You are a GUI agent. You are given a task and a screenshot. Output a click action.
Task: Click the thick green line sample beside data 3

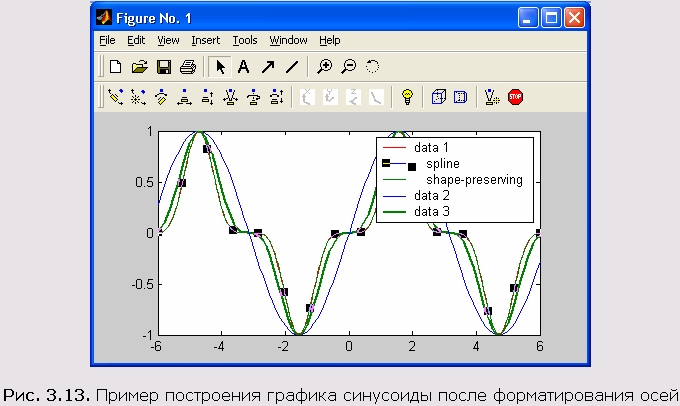(x=394, y=212)
